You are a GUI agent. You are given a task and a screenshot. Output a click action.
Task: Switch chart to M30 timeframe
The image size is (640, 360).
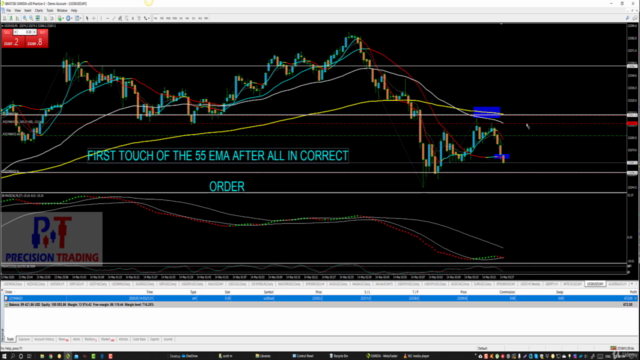pos(175,18)
